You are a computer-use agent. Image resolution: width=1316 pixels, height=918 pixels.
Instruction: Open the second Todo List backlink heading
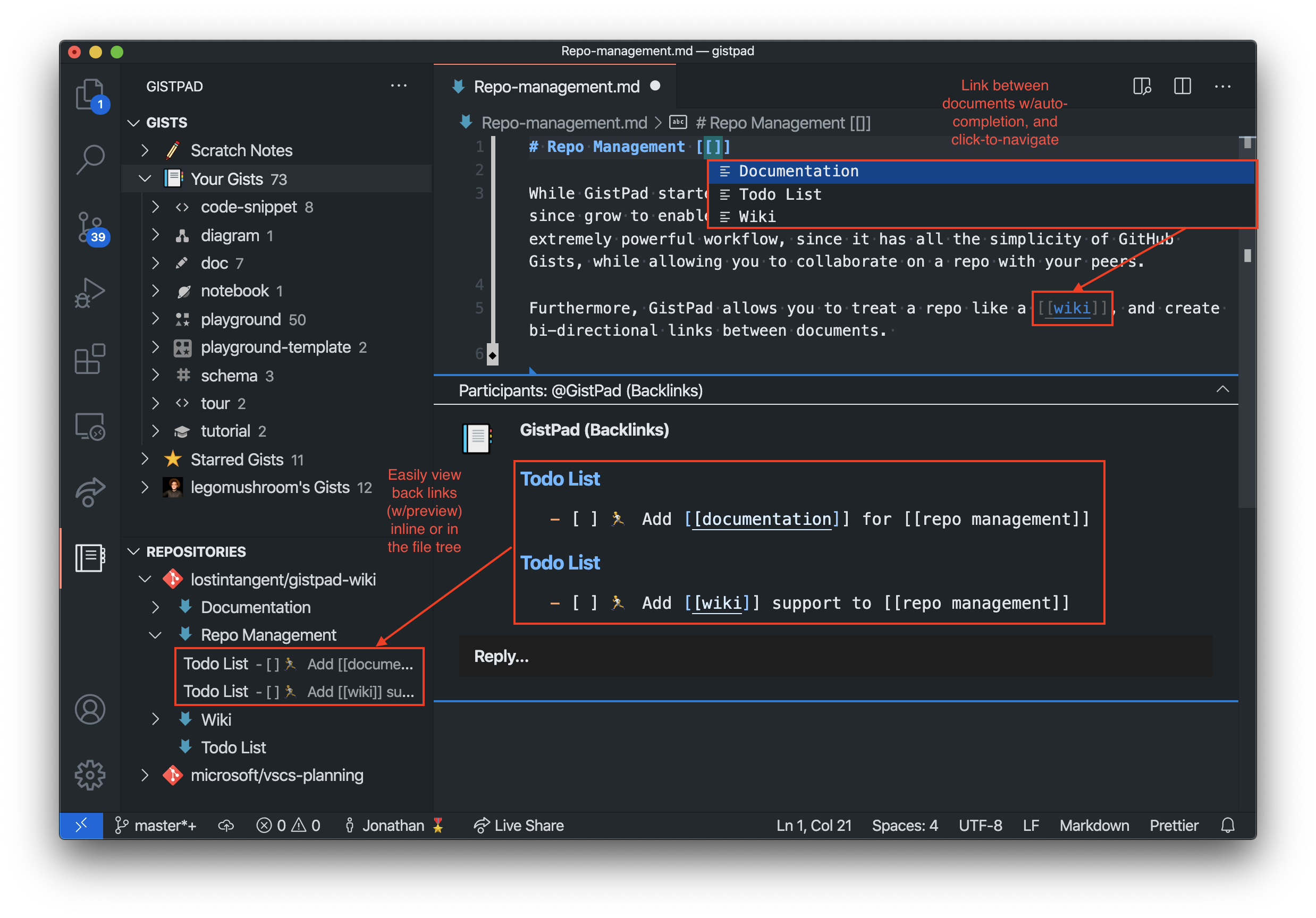click(560, 563)
